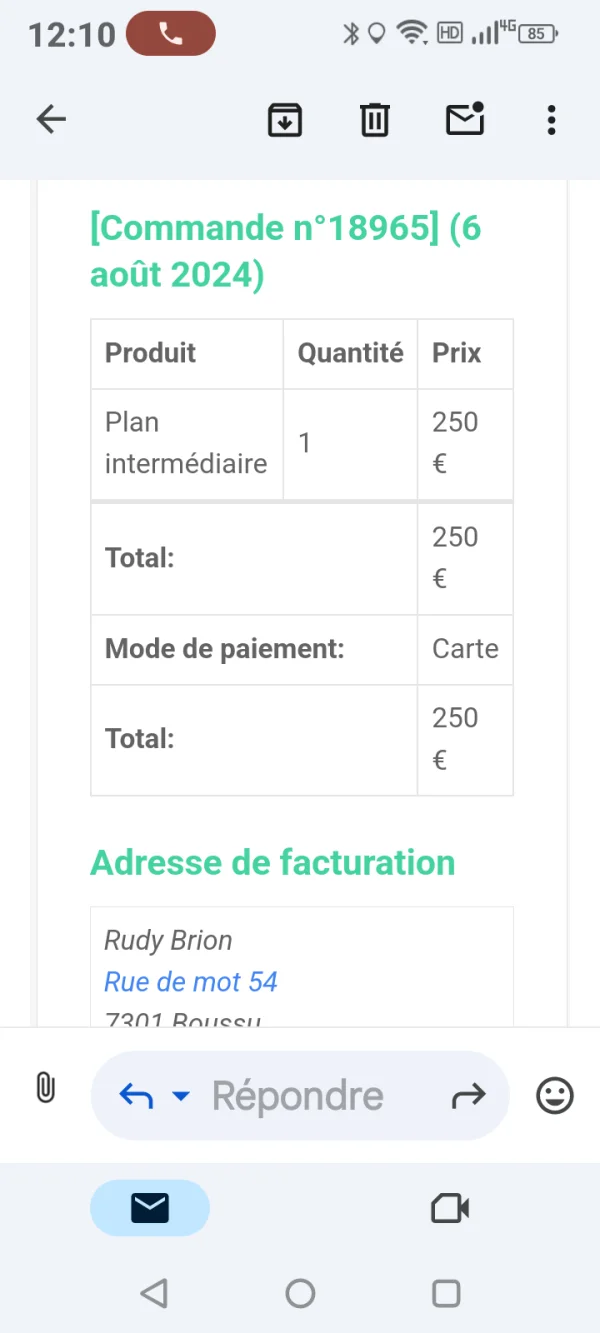Open the emoji reaction picker
Screen dimensions: 600x1333
(555, 1096)
